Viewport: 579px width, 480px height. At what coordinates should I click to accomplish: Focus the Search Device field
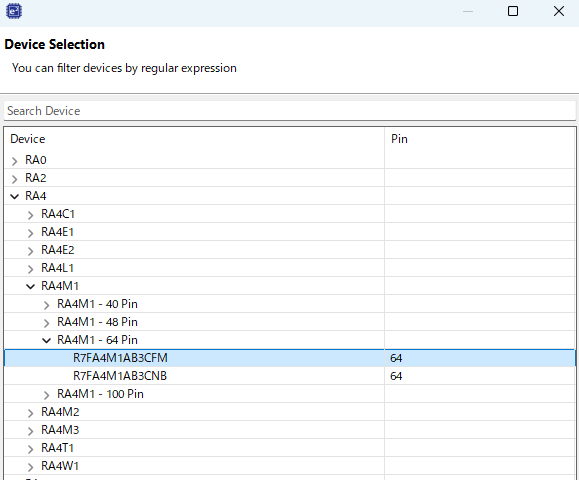[x=290, y=111]
